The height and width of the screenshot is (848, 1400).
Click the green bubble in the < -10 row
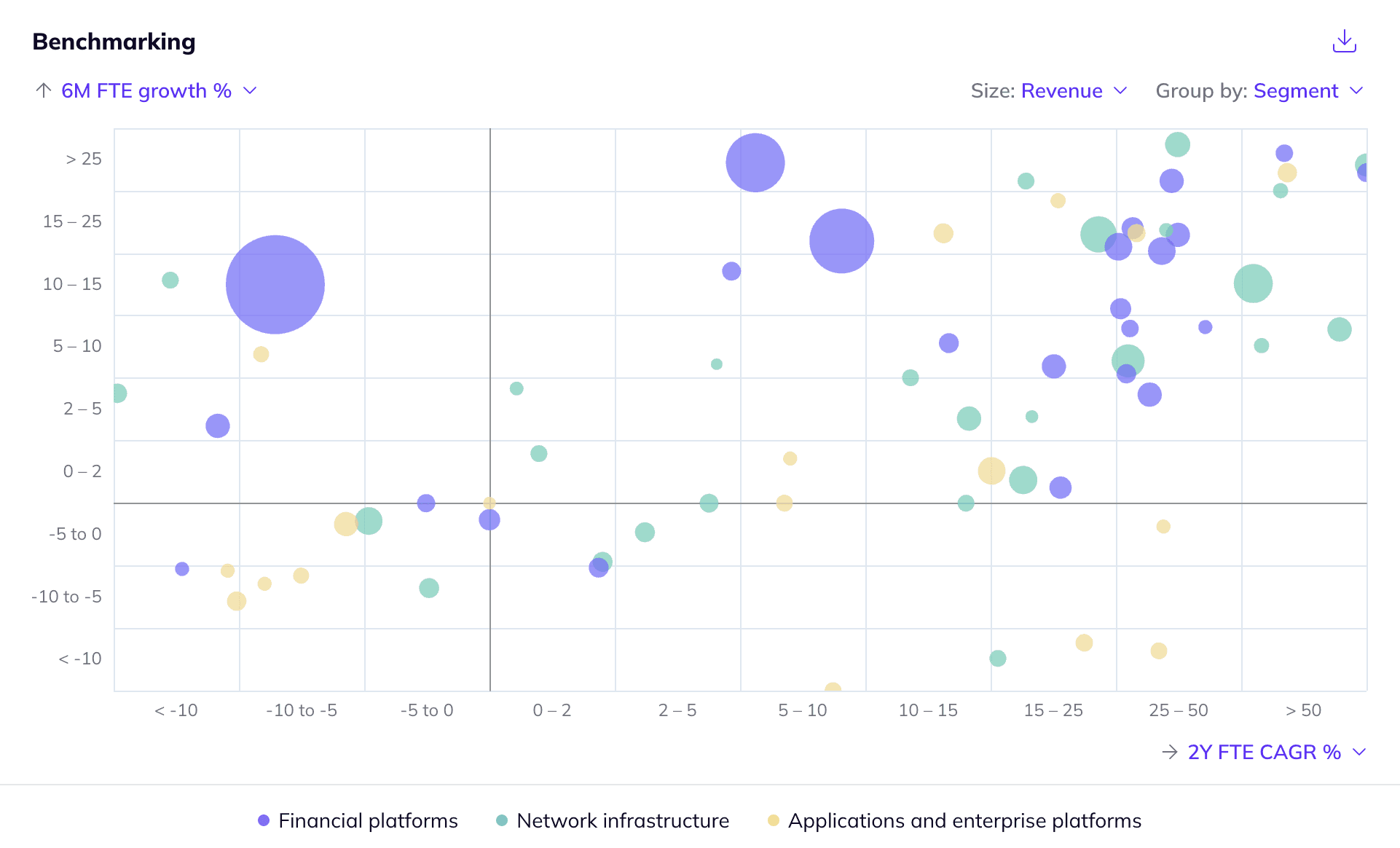click(998, 659)
